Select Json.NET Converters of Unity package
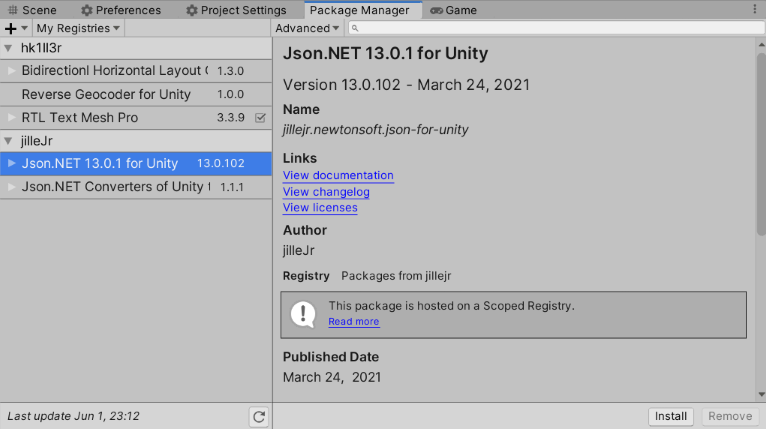Screen dimensions: 766x429 [136, 187]
